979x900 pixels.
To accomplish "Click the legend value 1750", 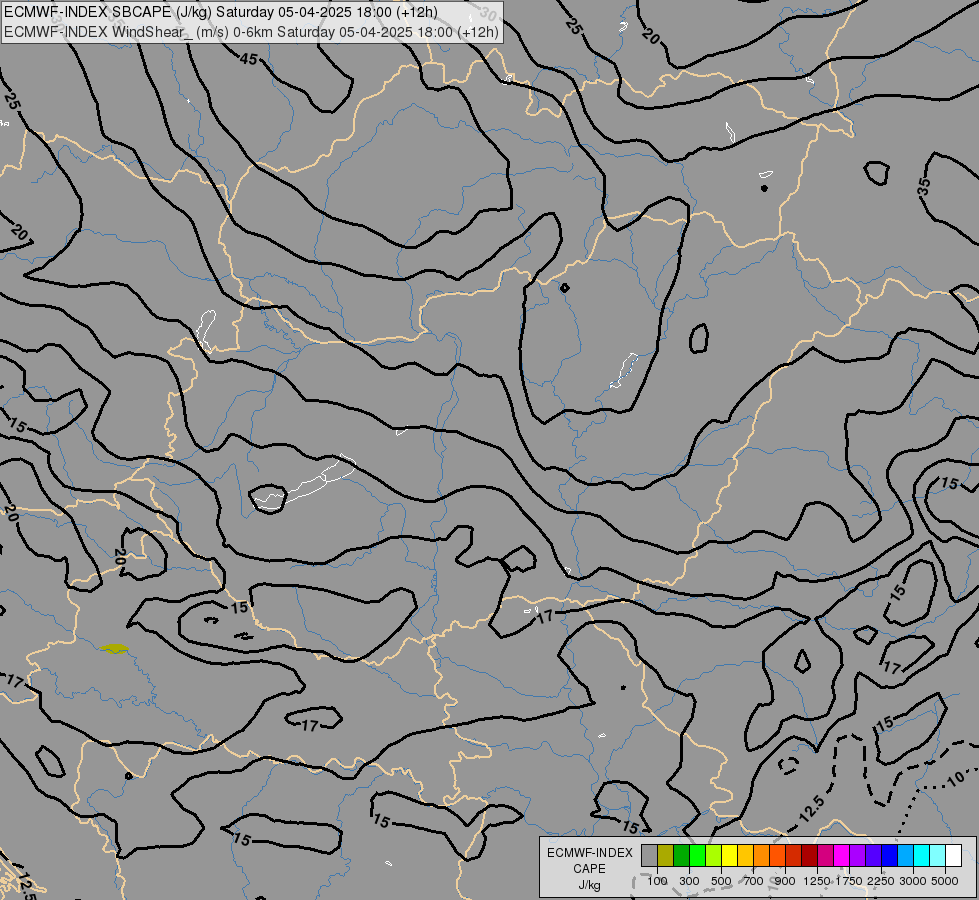I will coord(849,881).
